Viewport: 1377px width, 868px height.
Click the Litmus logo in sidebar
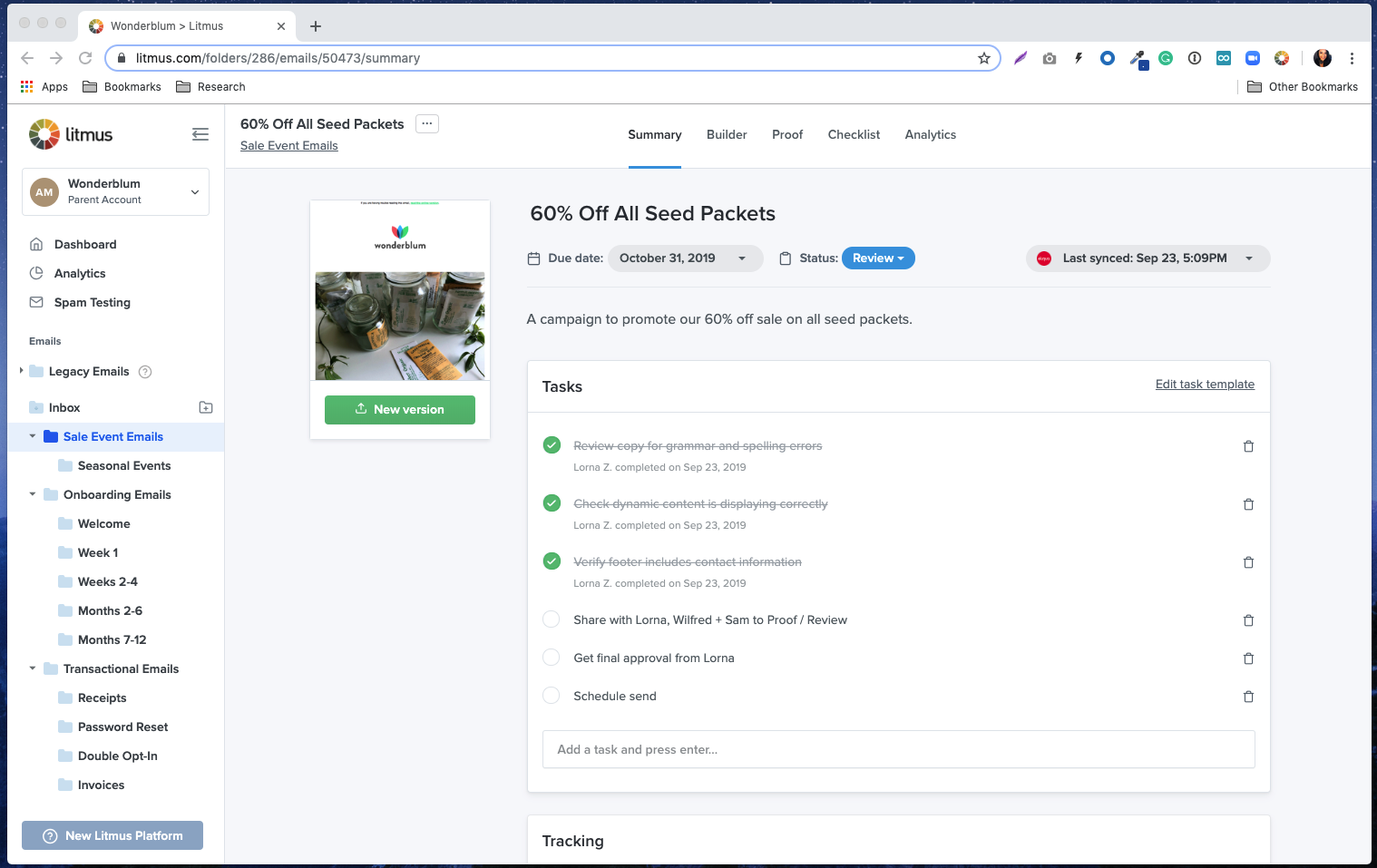point(71,134)
